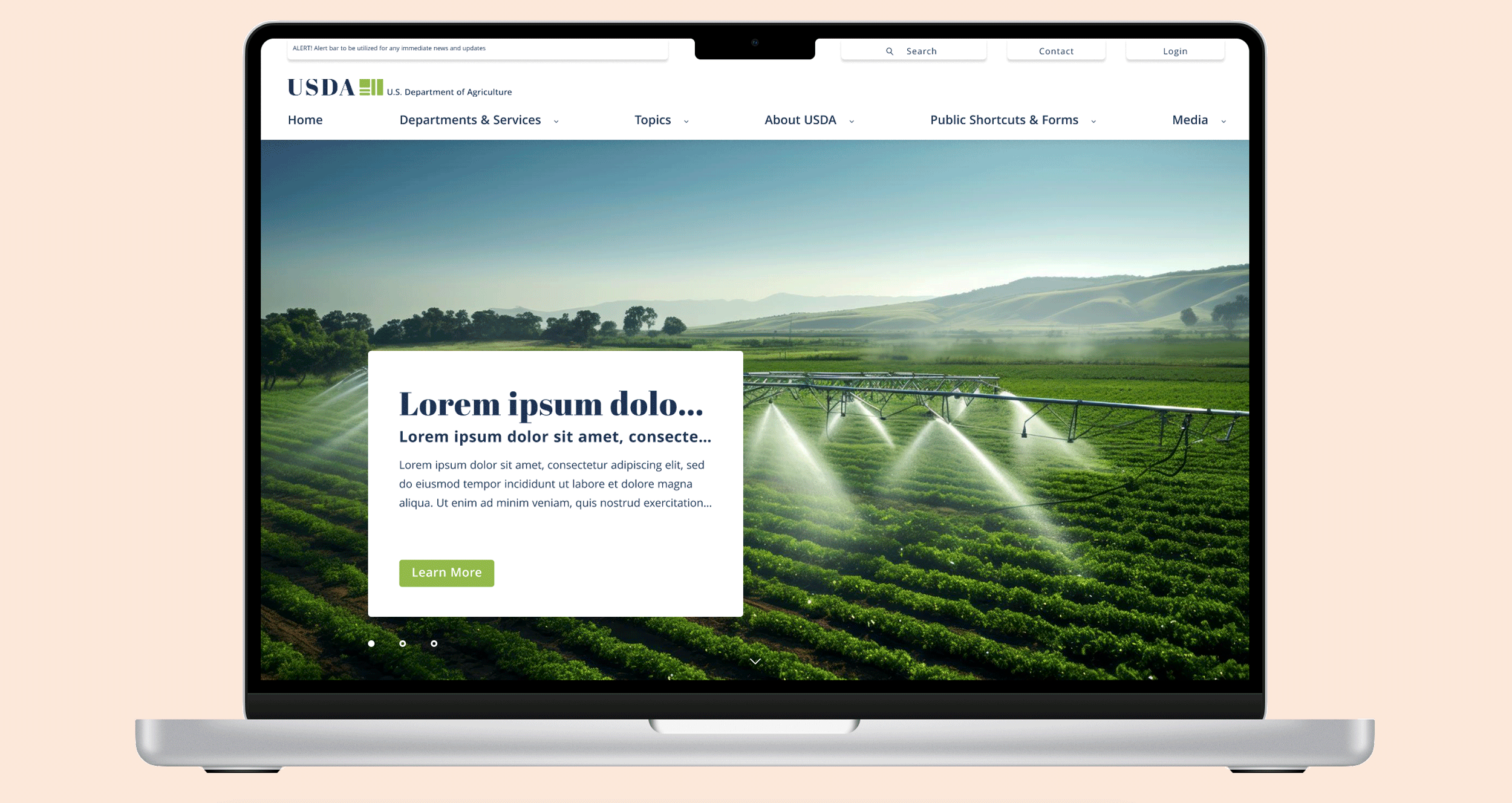
Task: Click the Learn More button
Action: 446,572
